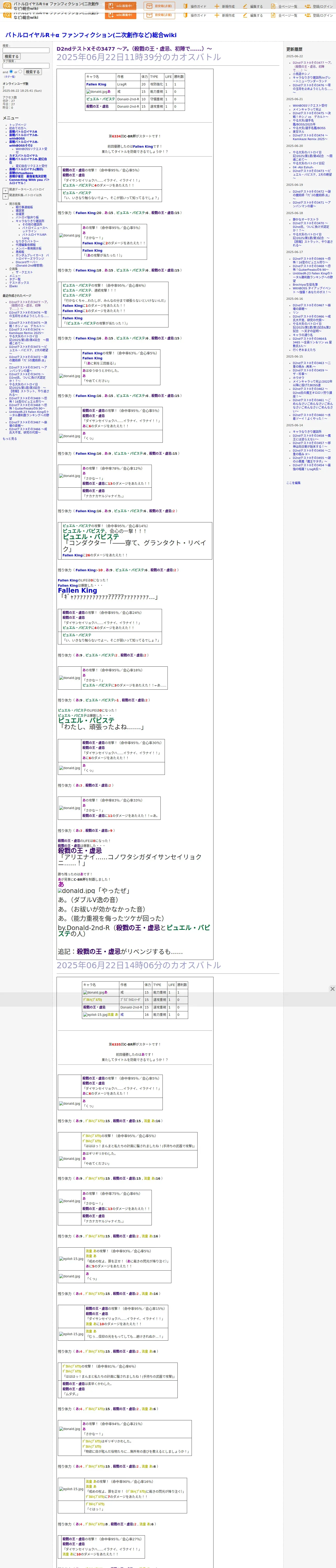The height and width of the screenshot is (1568, 336).
Task: Open 初めての方へ in the menu
Action: coord(18,128)
